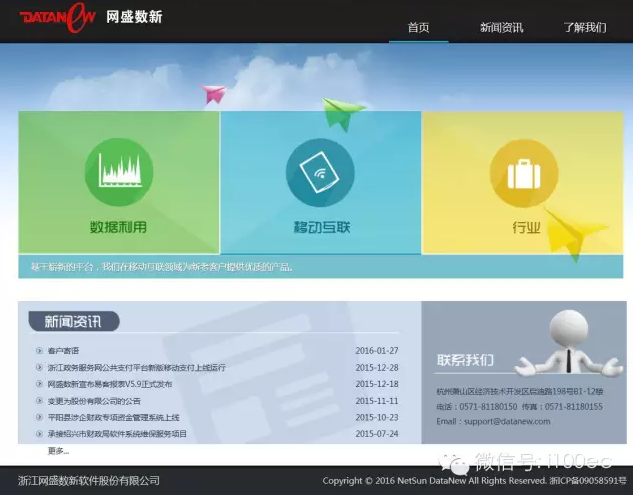
Task: Click the date 2015-07-24
Action: point(377,434)
